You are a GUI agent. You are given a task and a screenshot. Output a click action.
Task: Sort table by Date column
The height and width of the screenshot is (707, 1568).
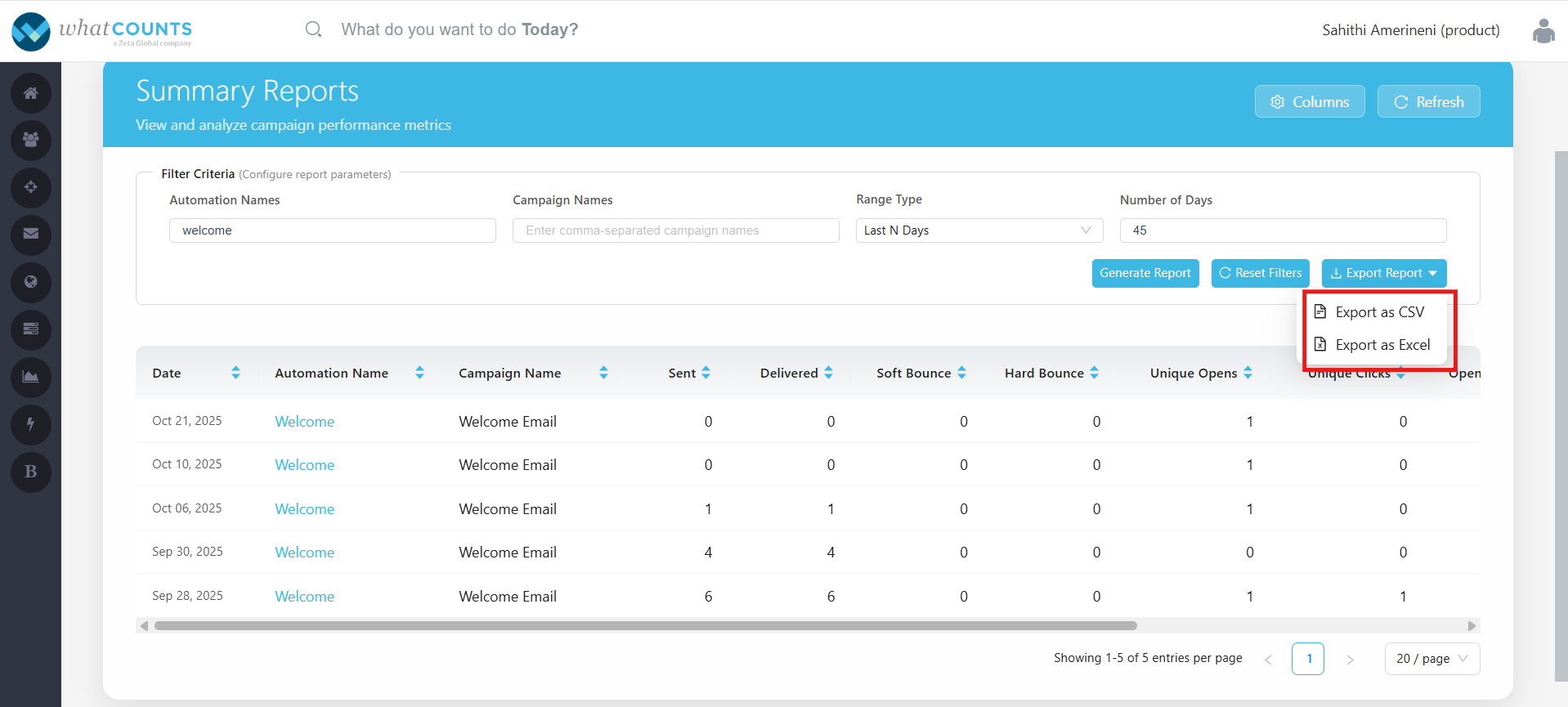tap(235, 373)
